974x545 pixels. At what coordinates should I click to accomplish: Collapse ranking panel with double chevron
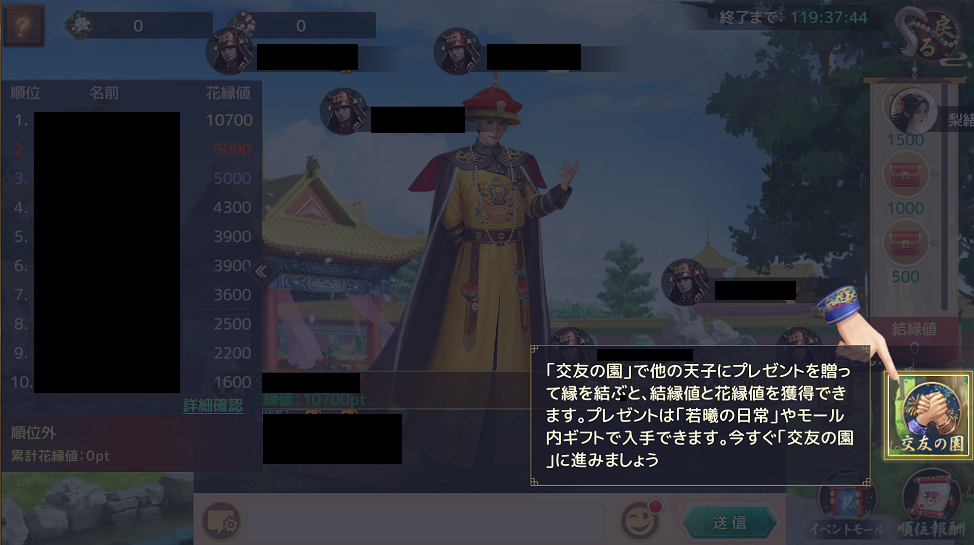[262, 272]
